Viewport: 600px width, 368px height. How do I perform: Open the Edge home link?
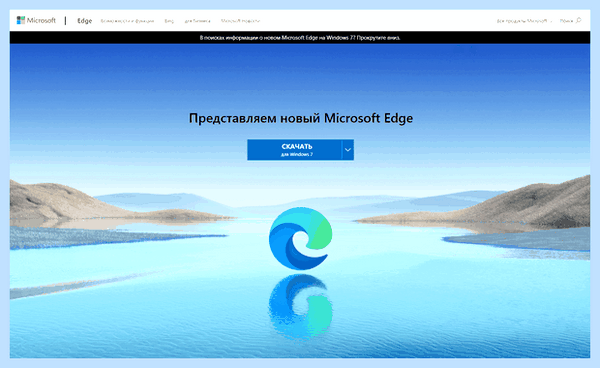coord(85,21)
